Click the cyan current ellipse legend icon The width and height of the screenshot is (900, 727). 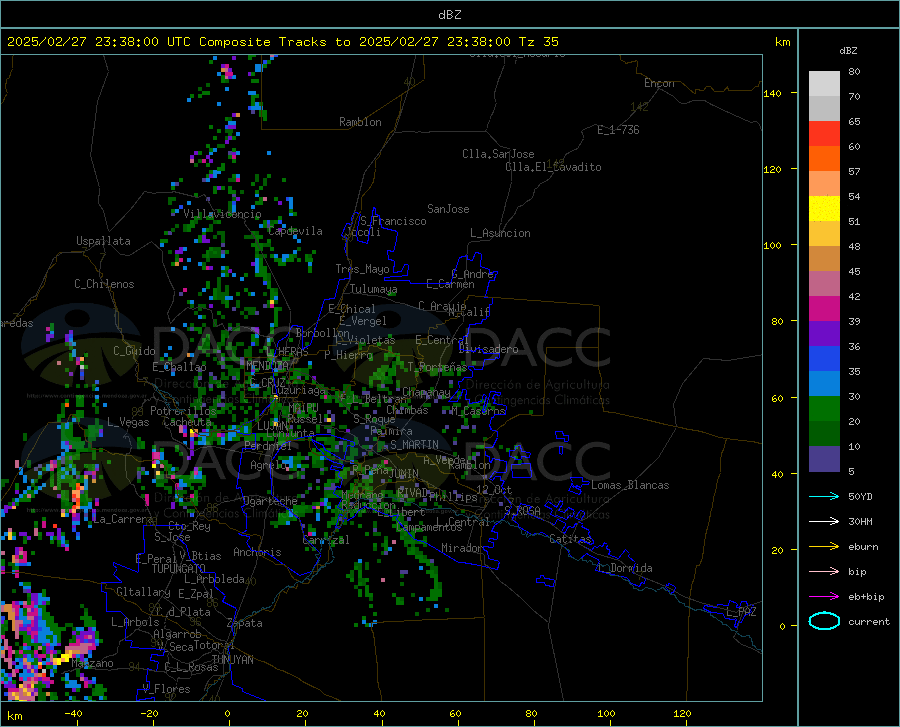coord(824,621)
